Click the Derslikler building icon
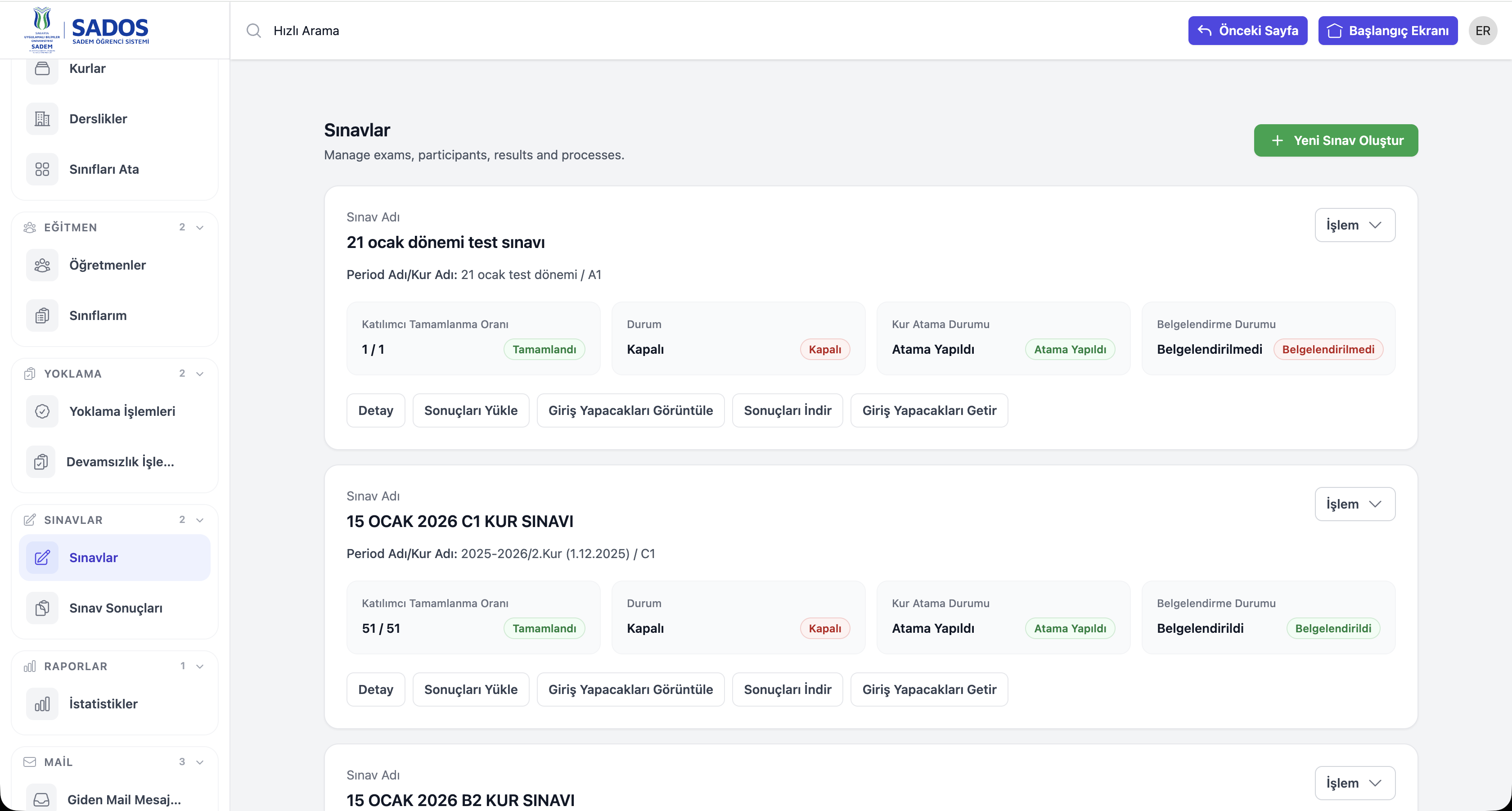Viewport: 1512px width, 811px height. [x=42, y=119]
